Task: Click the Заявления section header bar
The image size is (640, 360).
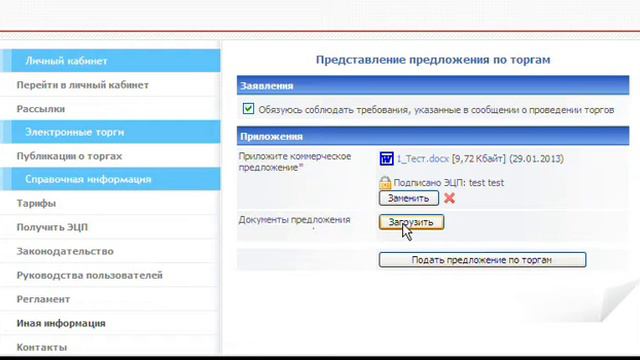Action: click(x=433, y=86)
